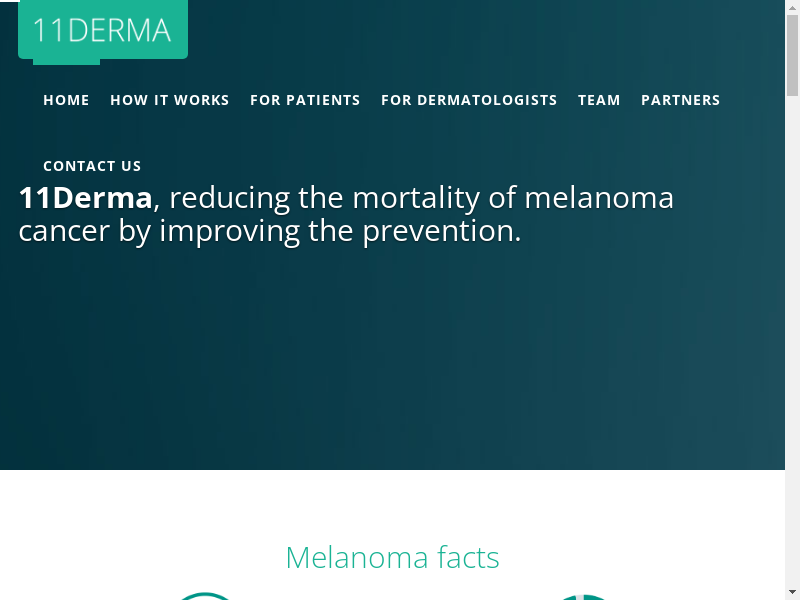Open the How It Works section
This screenshot has height=600, width=800.
(170, 100)
